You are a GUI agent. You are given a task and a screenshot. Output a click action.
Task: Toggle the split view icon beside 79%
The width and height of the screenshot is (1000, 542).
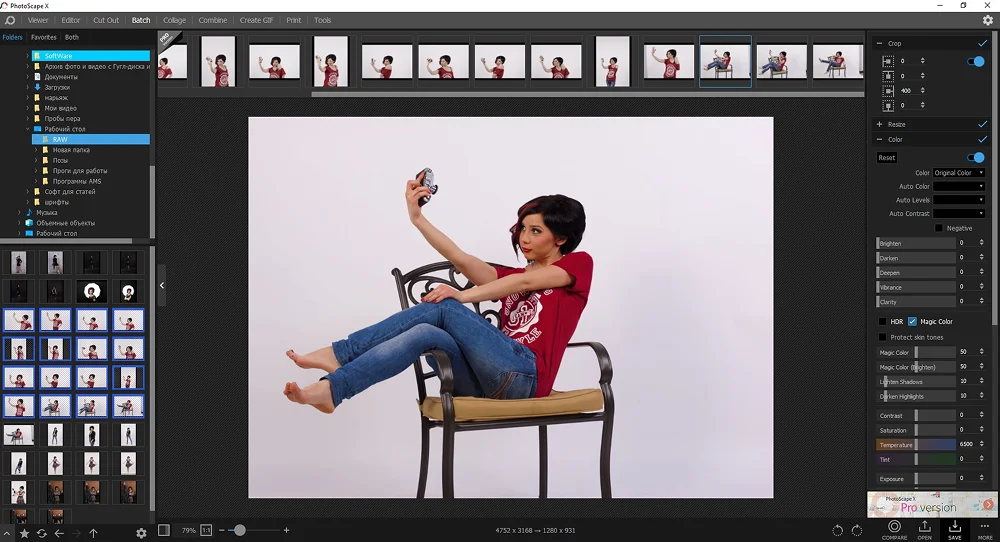tap(164, 530)
